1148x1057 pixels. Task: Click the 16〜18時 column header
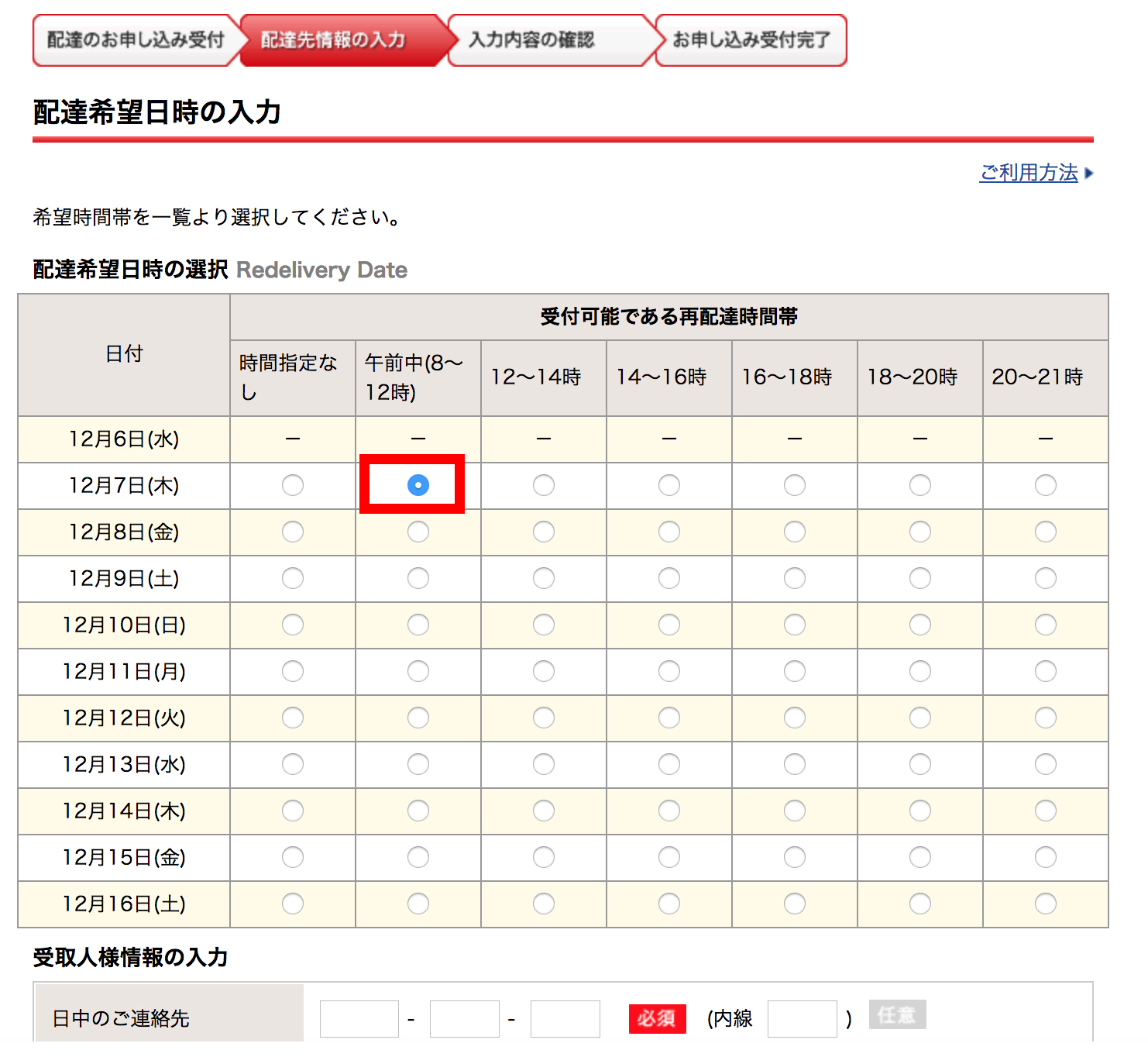coord(795,377)
